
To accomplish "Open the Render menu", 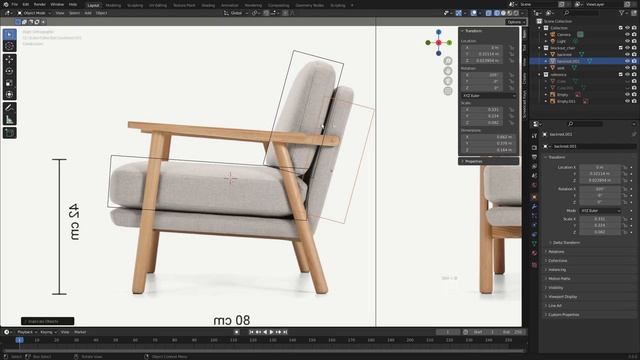I will coord(40,4).
